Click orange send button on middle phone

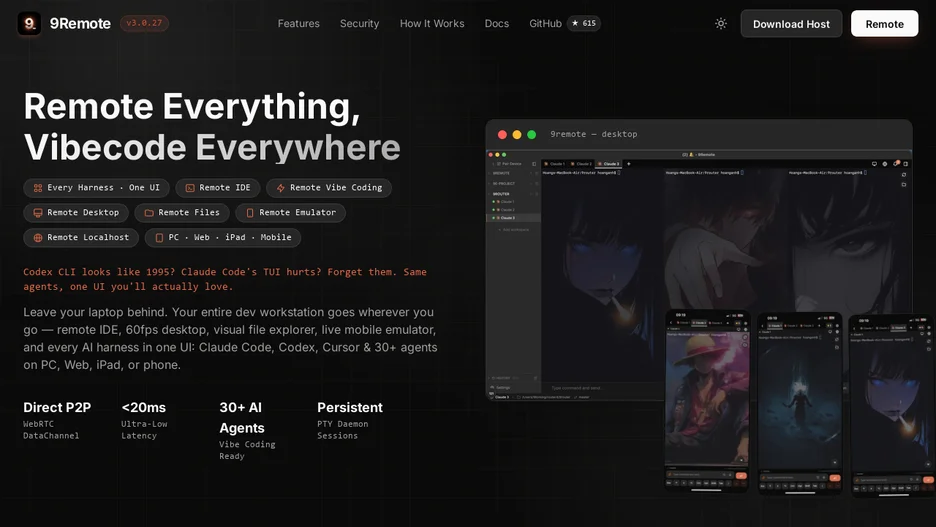835,478
